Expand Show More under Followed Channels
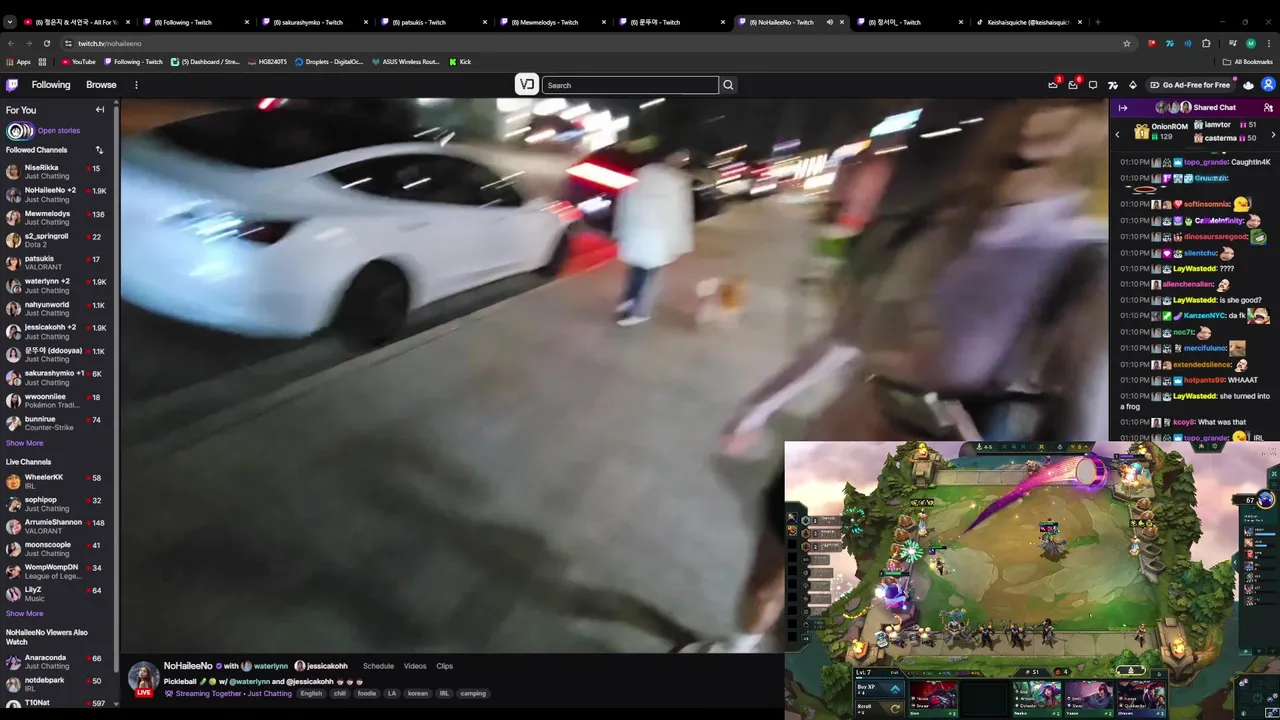 point(25,443)
